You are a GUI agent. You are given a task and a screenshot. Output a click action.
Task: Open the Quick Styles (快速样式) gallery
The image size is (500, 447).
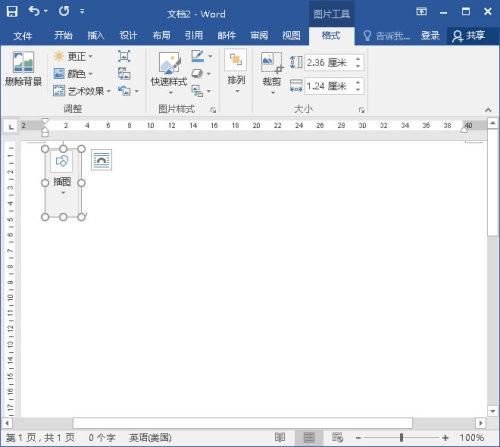pos(169,73)
